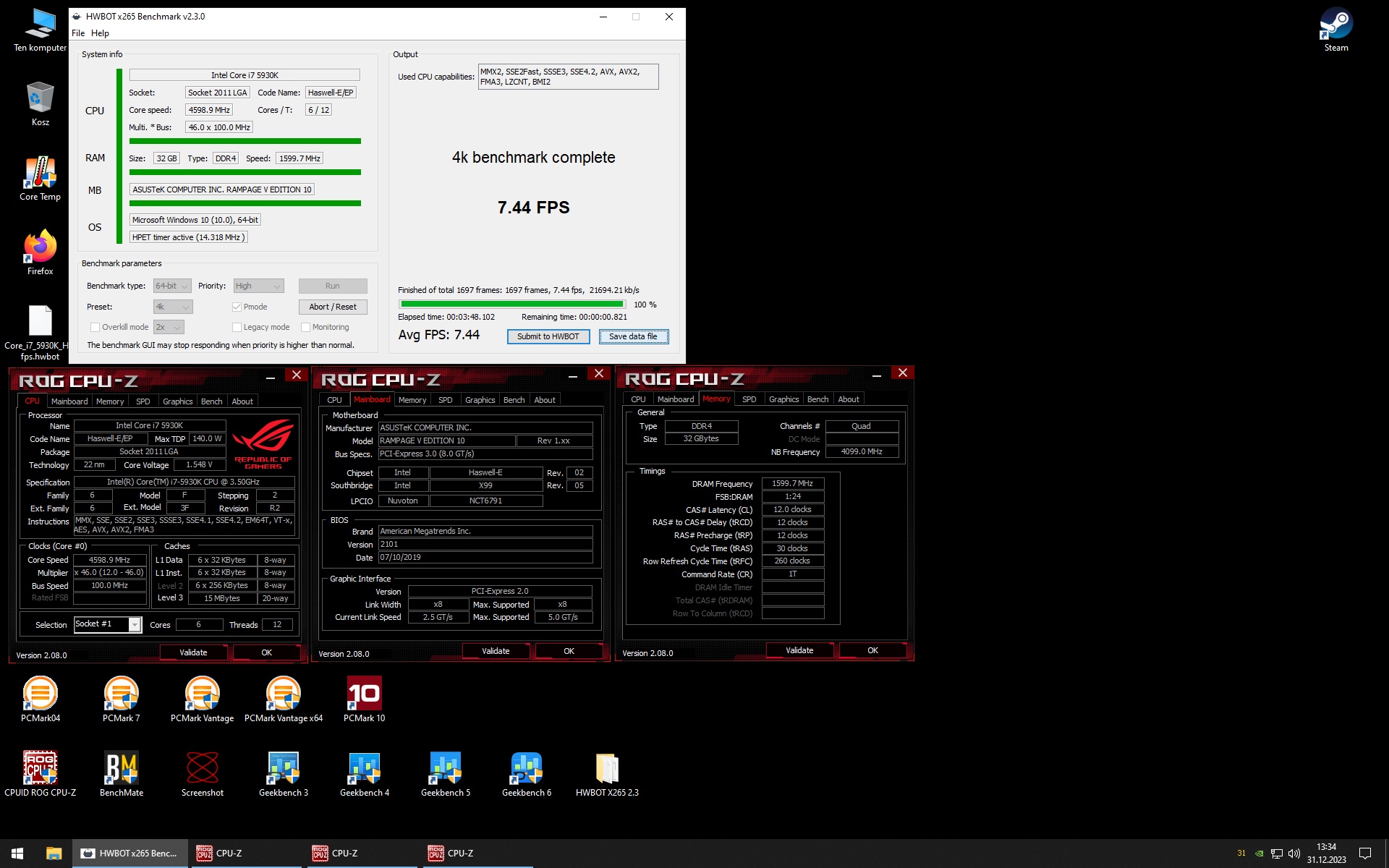Image resolution: width=1389 pixels, height=868 pixels.
Task: Click the benchmark progress bar at 100%
Action: click(511, 305)
